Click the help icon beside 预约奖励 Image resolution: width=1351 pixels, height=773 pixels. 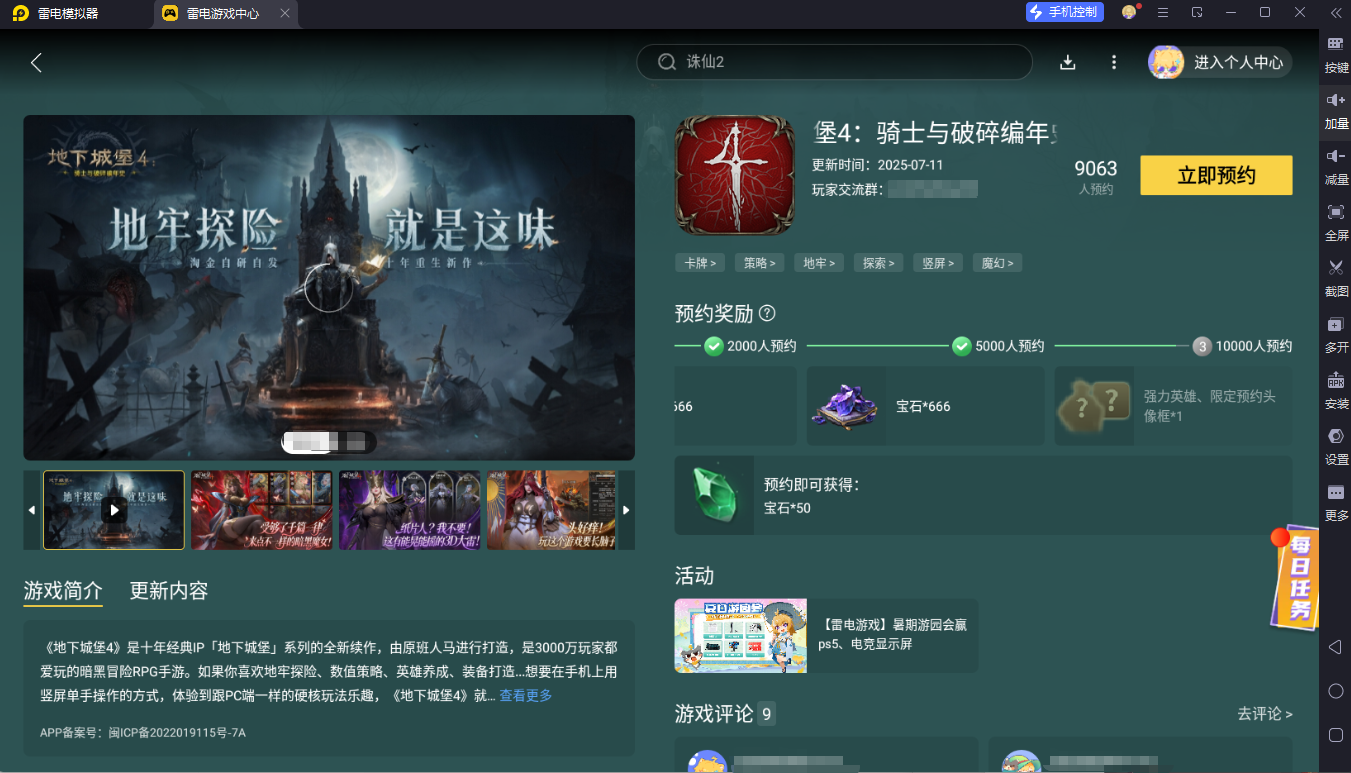pos(767,313)
